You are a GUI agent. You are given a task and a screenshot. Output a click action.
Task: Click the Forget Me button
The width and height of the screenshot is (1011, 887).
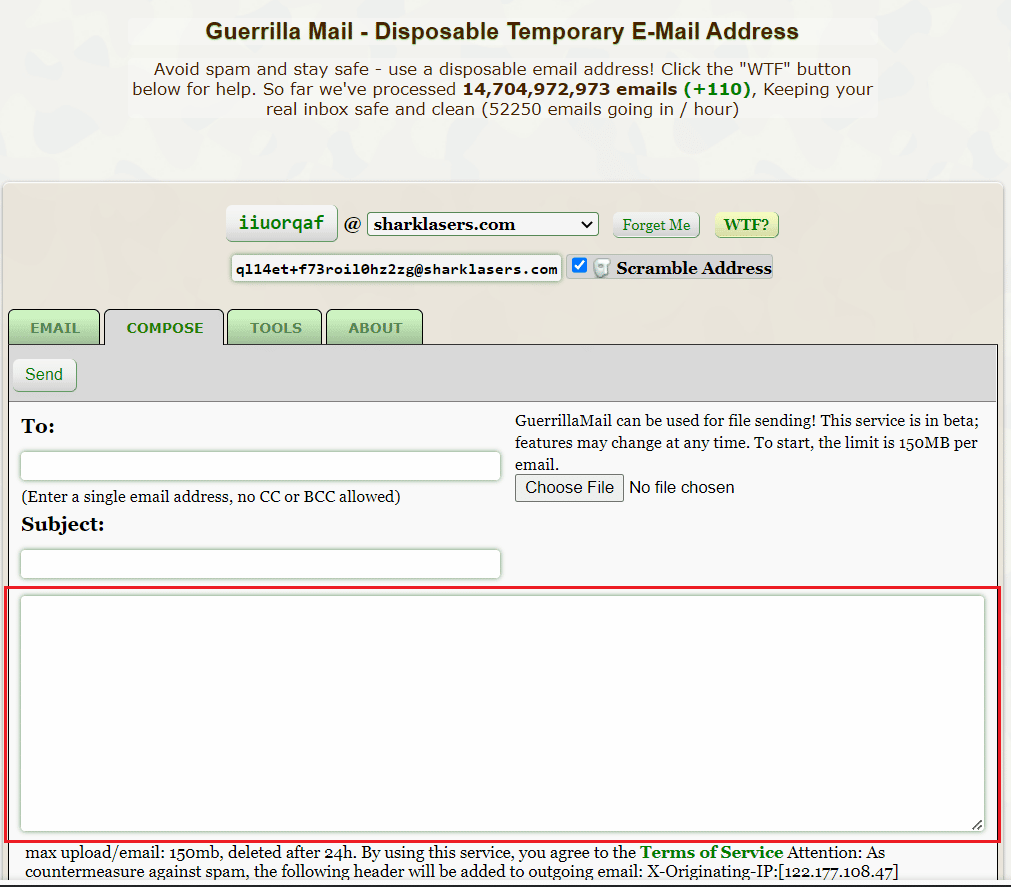[x=656, y=225]
